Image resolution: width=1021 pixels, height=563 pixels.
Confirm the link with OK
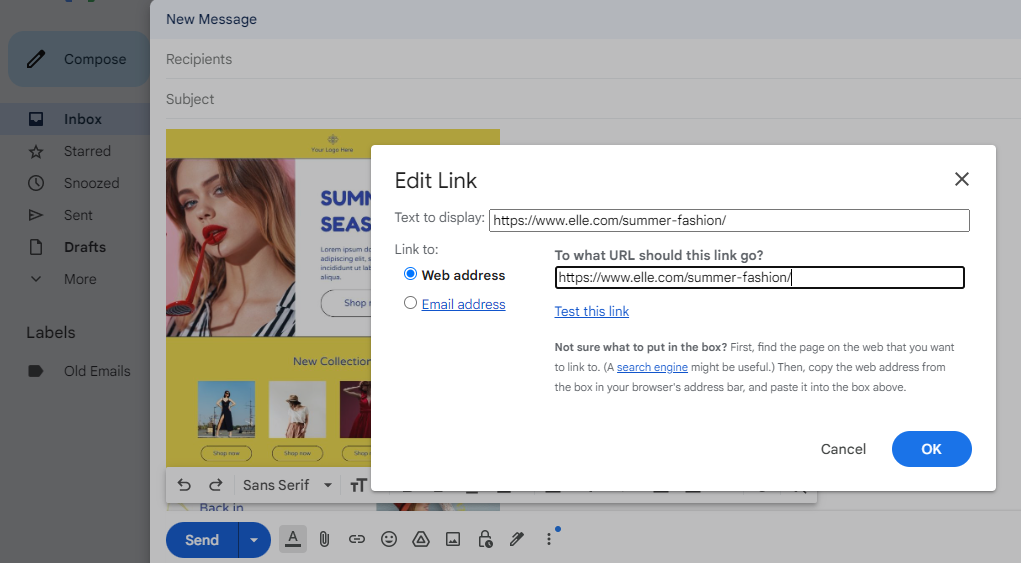click(931, 449)
